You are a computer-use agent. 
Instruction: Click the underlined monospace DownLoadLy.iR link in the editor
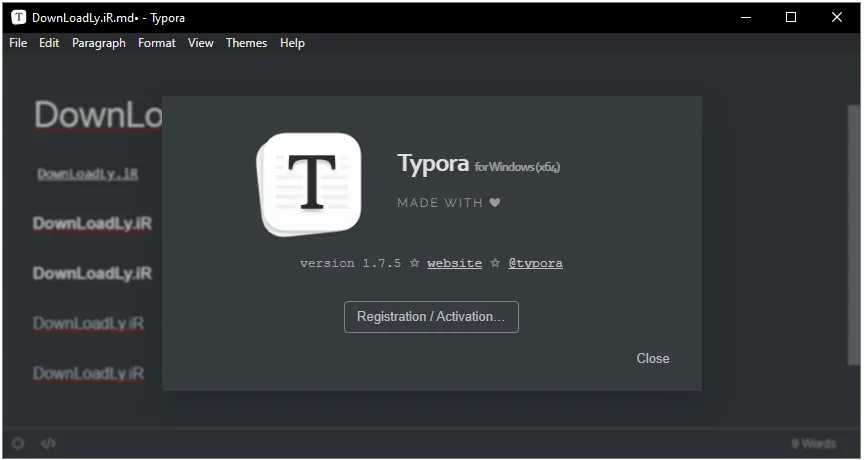click(88, 174)
